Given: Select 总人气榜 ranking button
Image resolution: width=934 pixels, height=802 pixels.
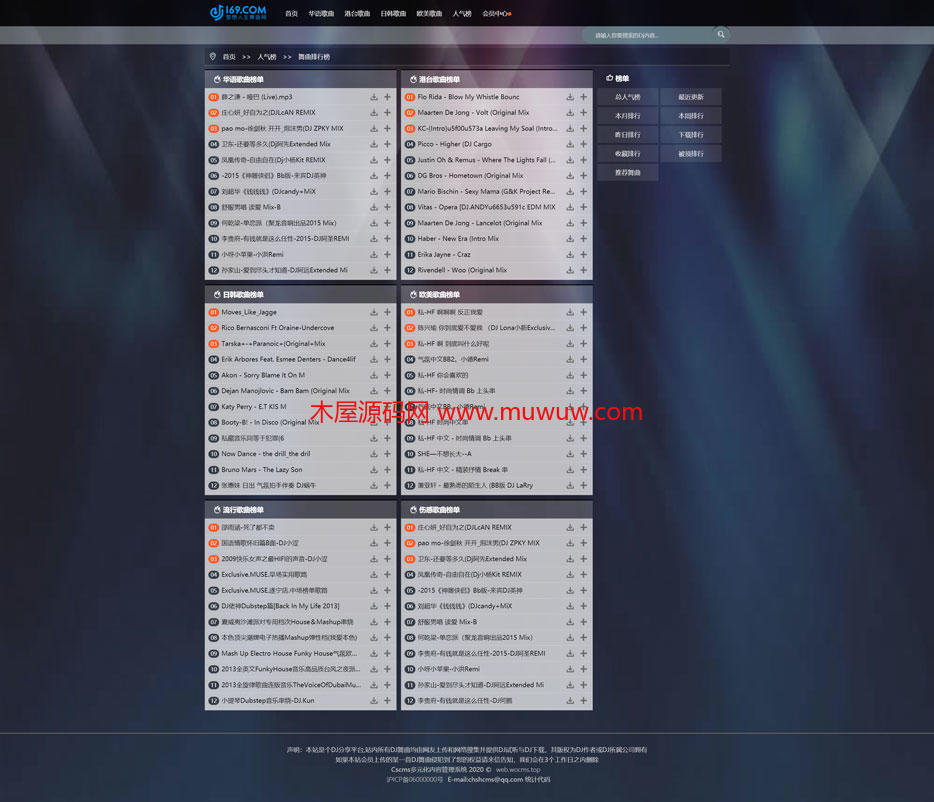Looking at the screenshot, I should [628, 97].
